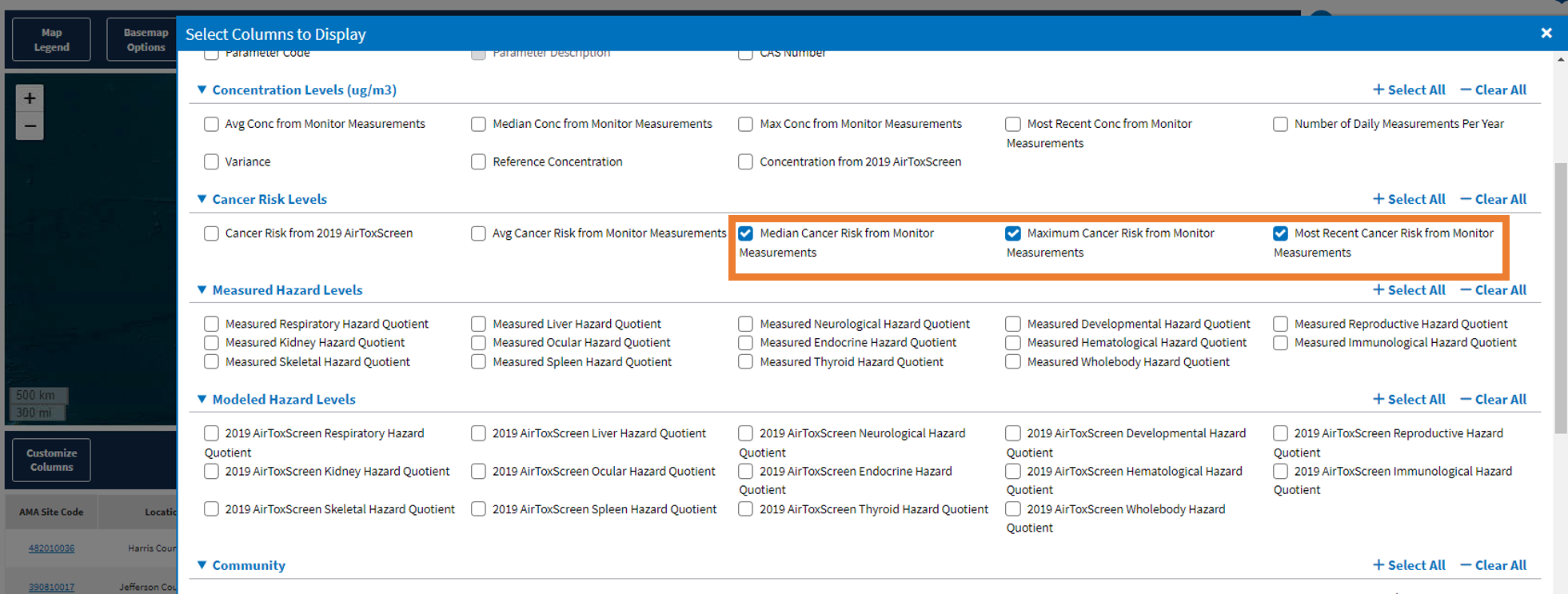Click the Customize Columns button
1568x594 pixels.
[51, 460]
